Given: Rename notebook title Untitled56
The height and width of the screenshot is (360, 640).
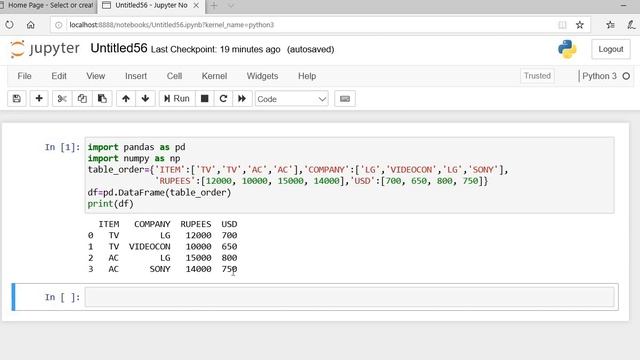Looking at the screenshot, I should 119,49.
